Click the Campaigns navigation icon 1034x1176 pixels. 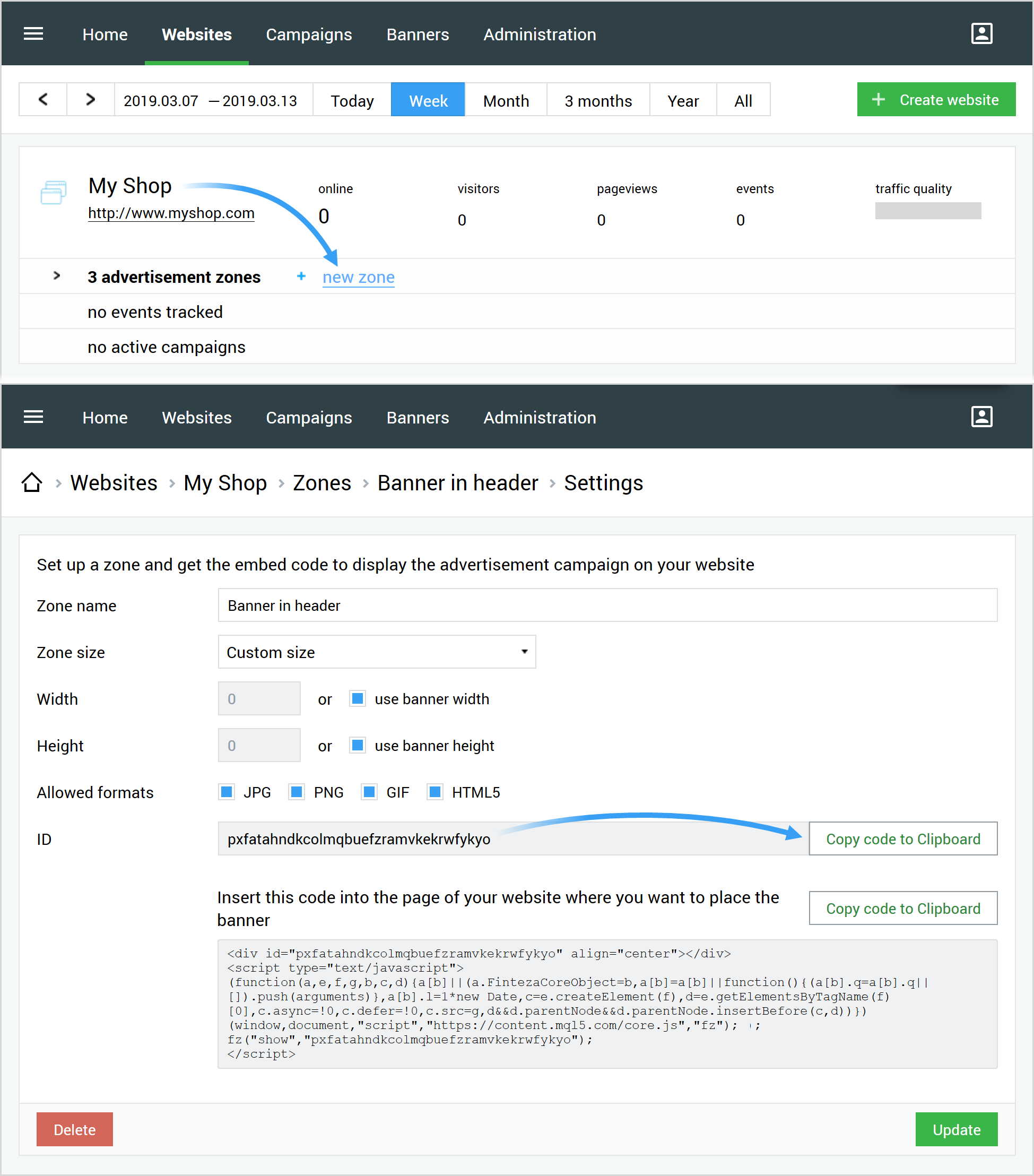pos(308,34)
